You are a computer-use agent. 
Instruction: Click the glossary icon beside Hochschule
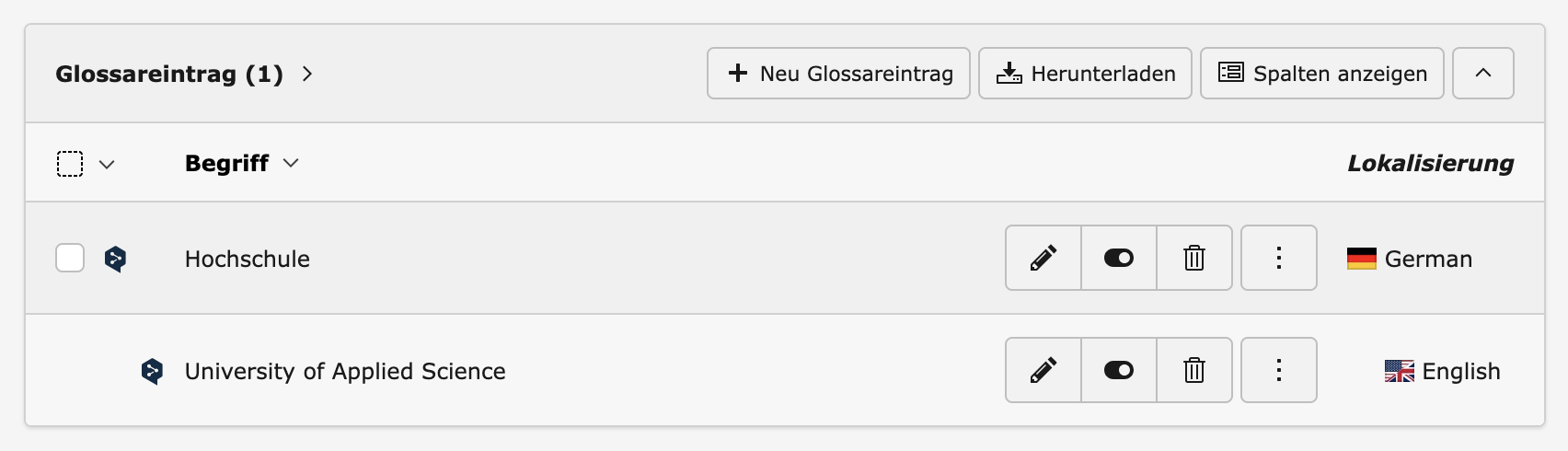[115, 259]
